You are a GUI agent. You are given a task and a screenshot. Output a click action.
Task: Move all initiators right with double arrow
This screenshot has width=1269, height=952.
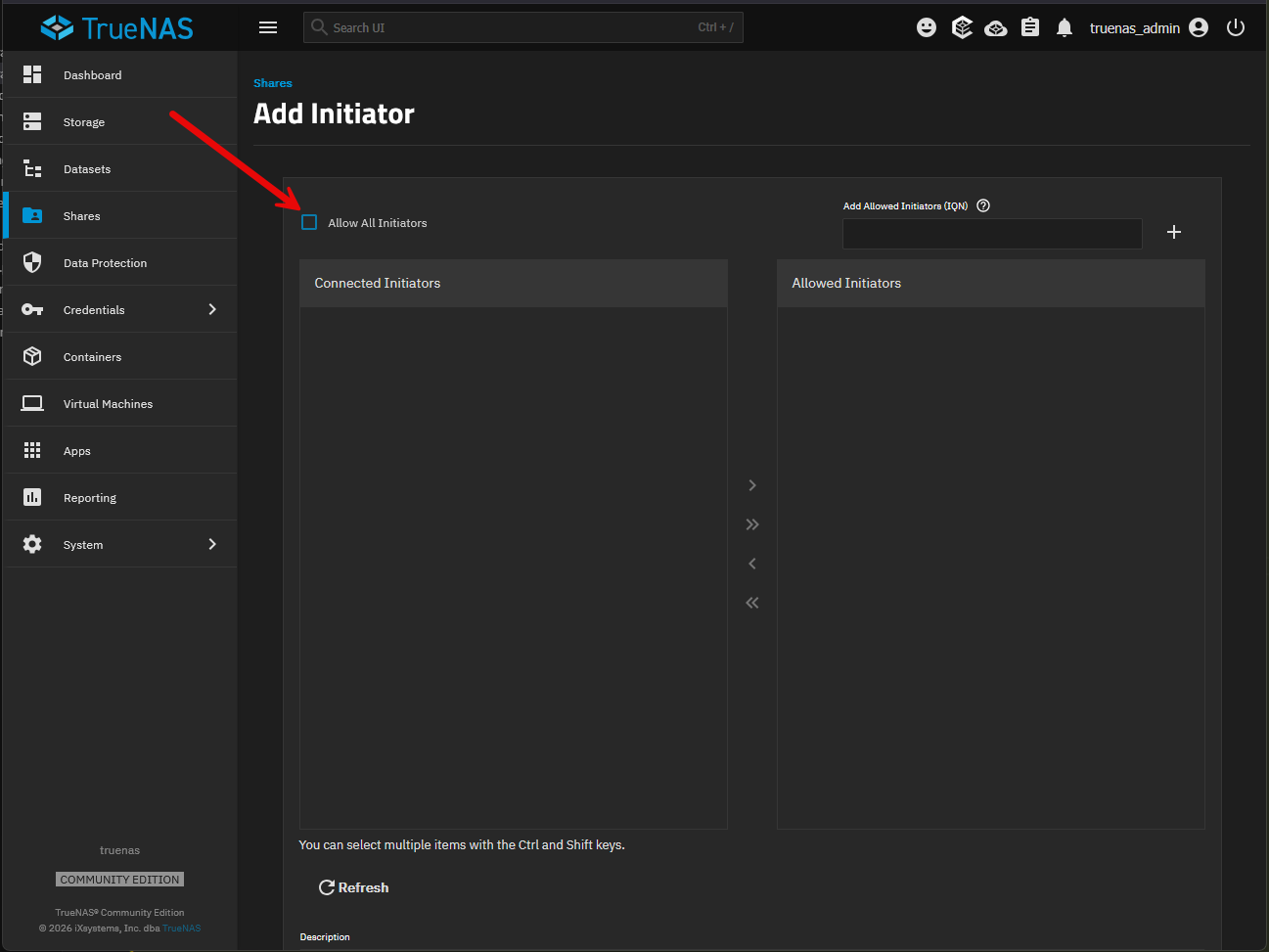751,524
